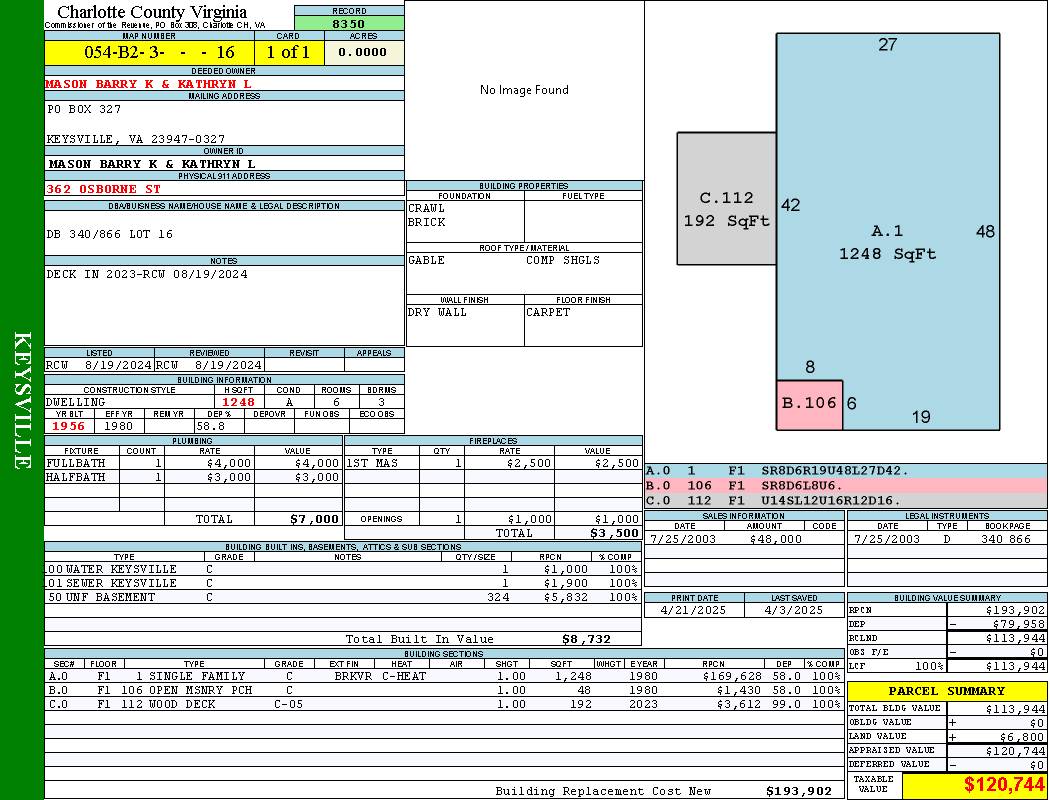Click the 50 UNF BASEMENT built-in row
Screen dimensions: 1050x800
pos(341,597)
